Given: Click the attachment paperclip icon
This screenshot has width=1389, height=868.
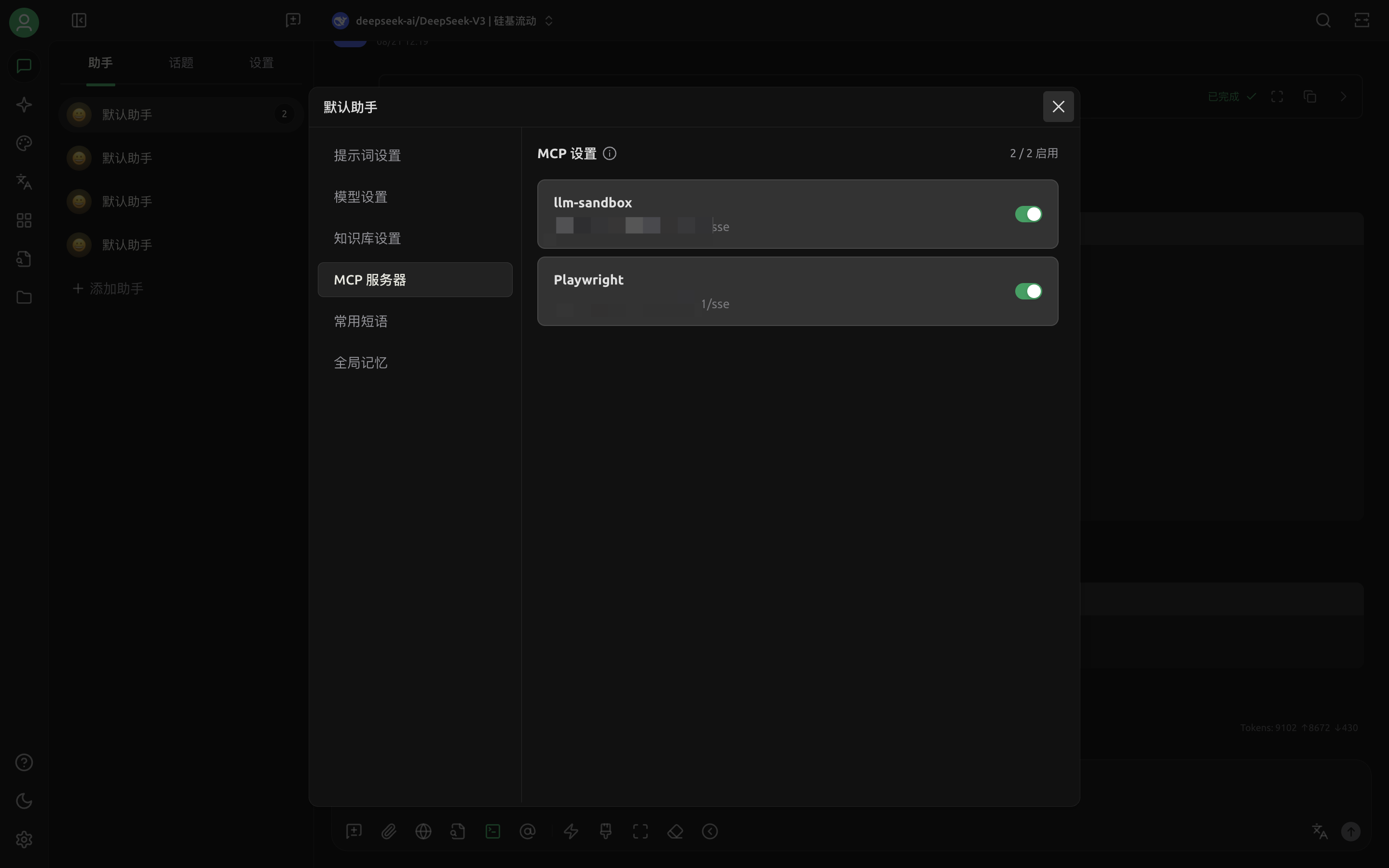Looking at the screenshot, I should click(x=389, y=831).
